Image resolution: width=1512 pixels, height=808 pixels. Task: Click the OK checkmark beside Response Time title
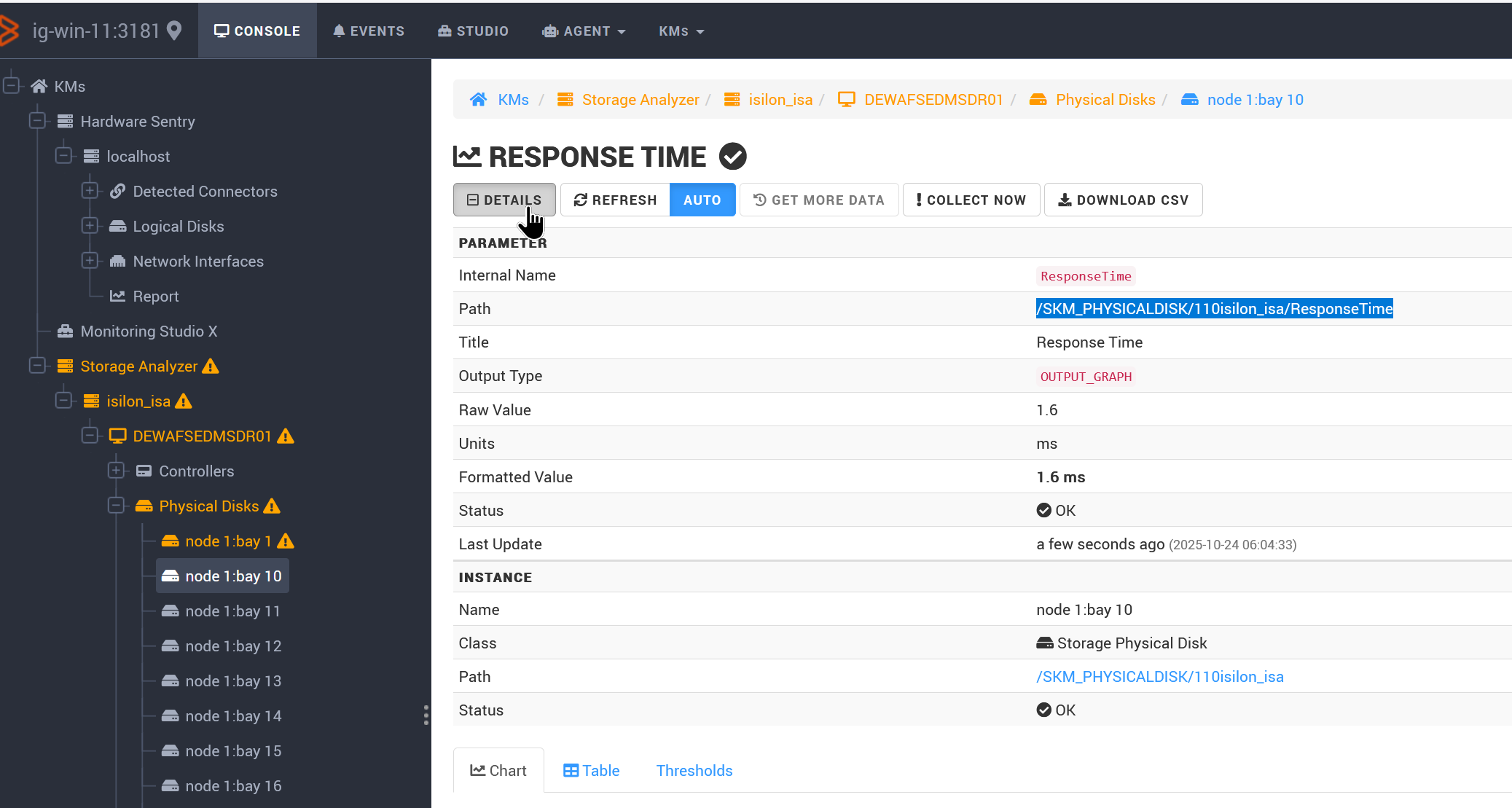coord(732,157)
